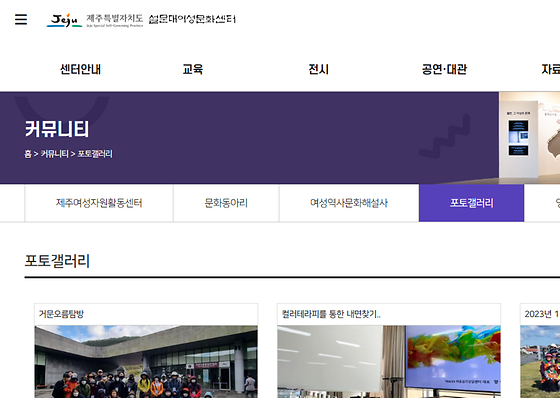Switch to the 제주여성자원활동센터 tab
This screenshot has width=560, height=398.
pyautogui.click(x=99, y=203)
